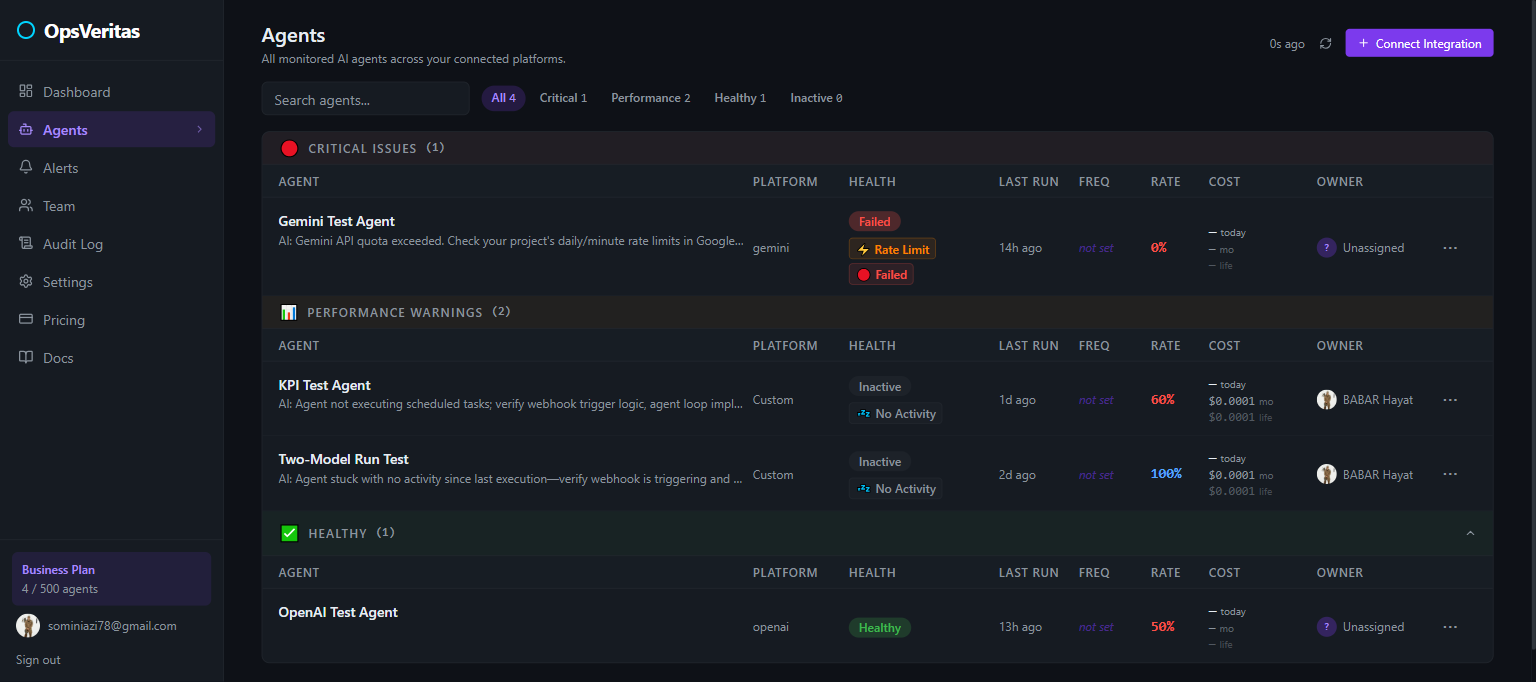1536x682 pixels.
Task: Click the Inactive pill for KPI Test Agent
Action: click(880, 387)
